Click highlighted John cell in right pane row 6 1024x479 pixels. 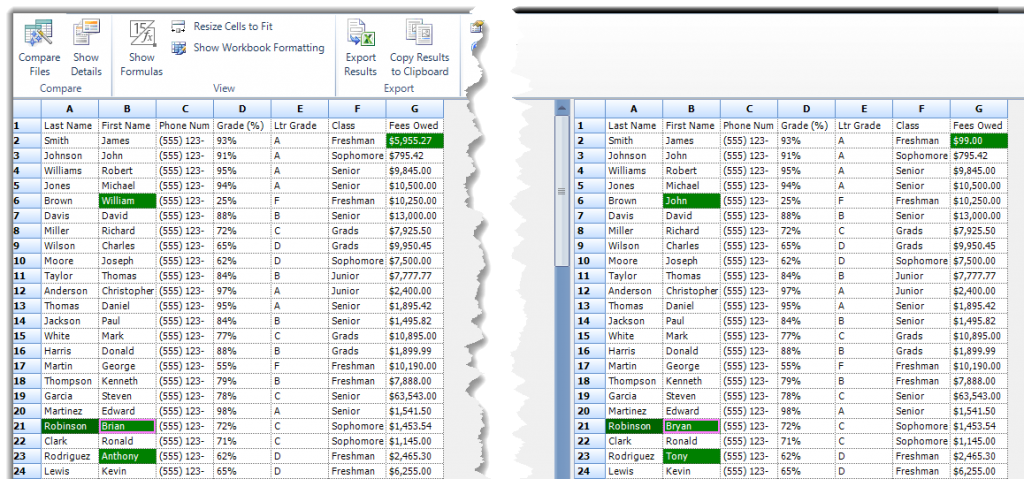click(x=691, y=201)
